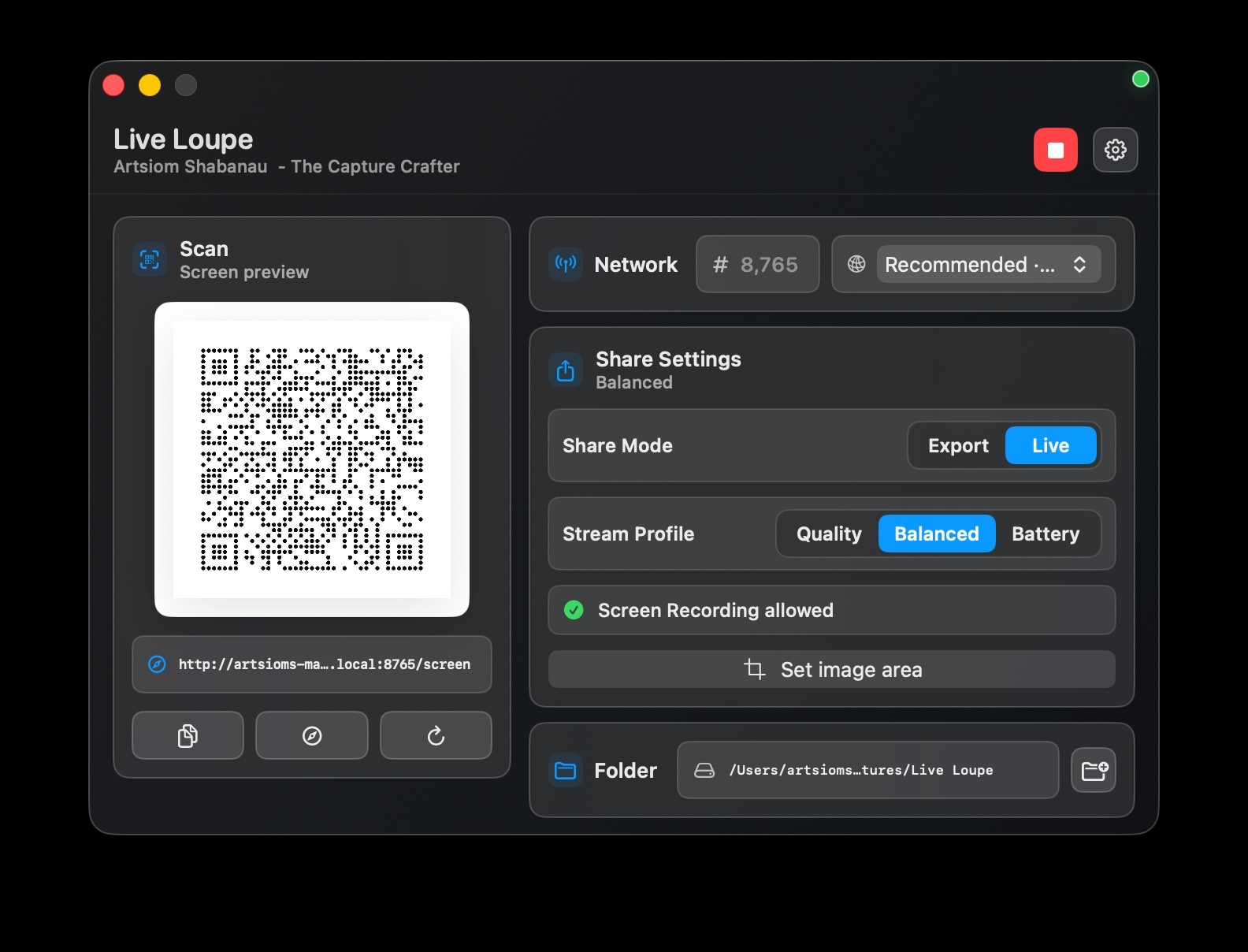This screenshot has height=952, width=1248.
Task: Select the Battery stream profile
Action: point(1046,534)
